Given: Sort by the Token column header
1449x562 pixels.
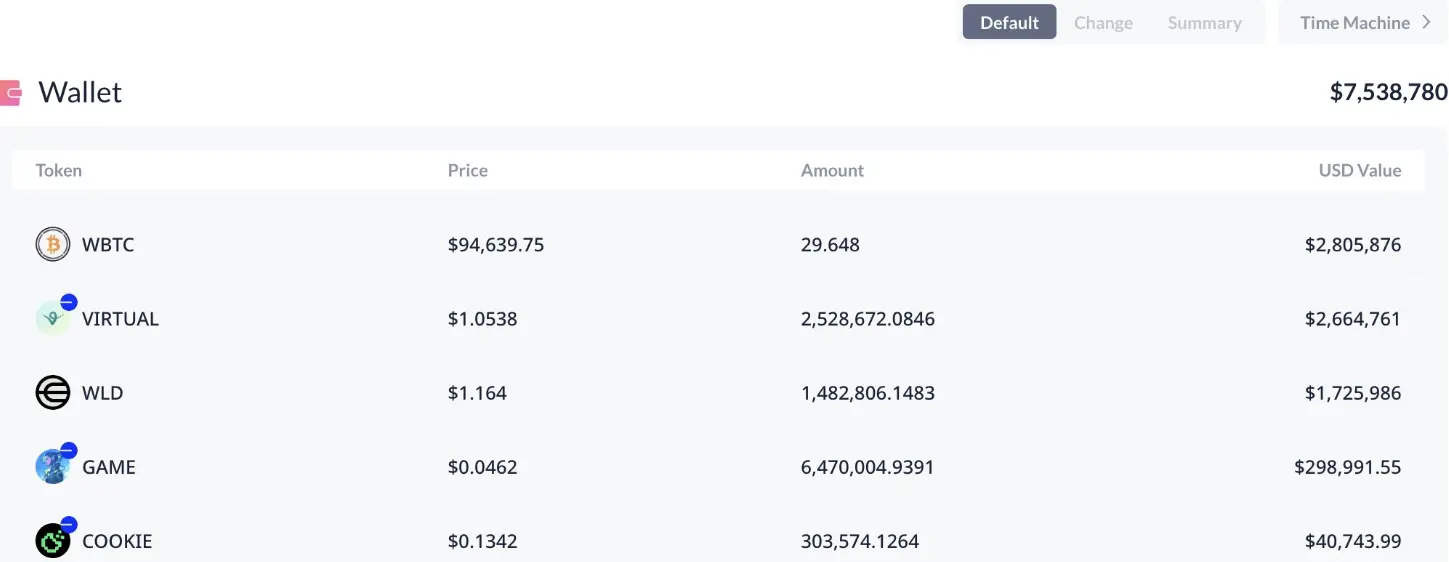Looking at the screenshot, I should pyautogui.click(x=59, y=170).
